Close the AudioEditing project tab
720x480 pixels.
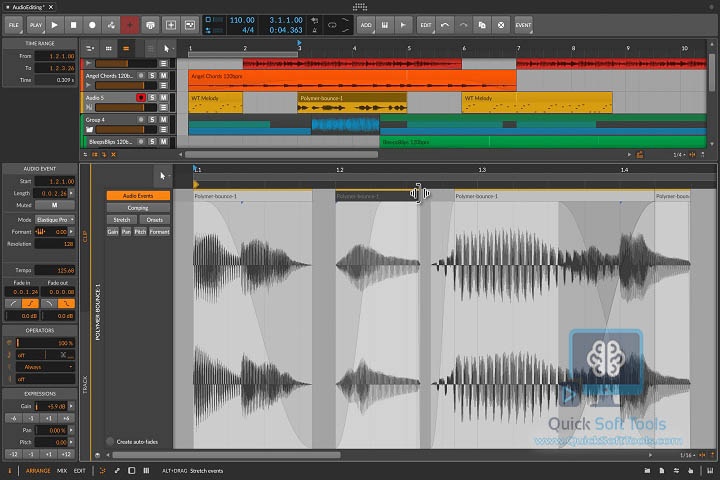coord(51,7)
